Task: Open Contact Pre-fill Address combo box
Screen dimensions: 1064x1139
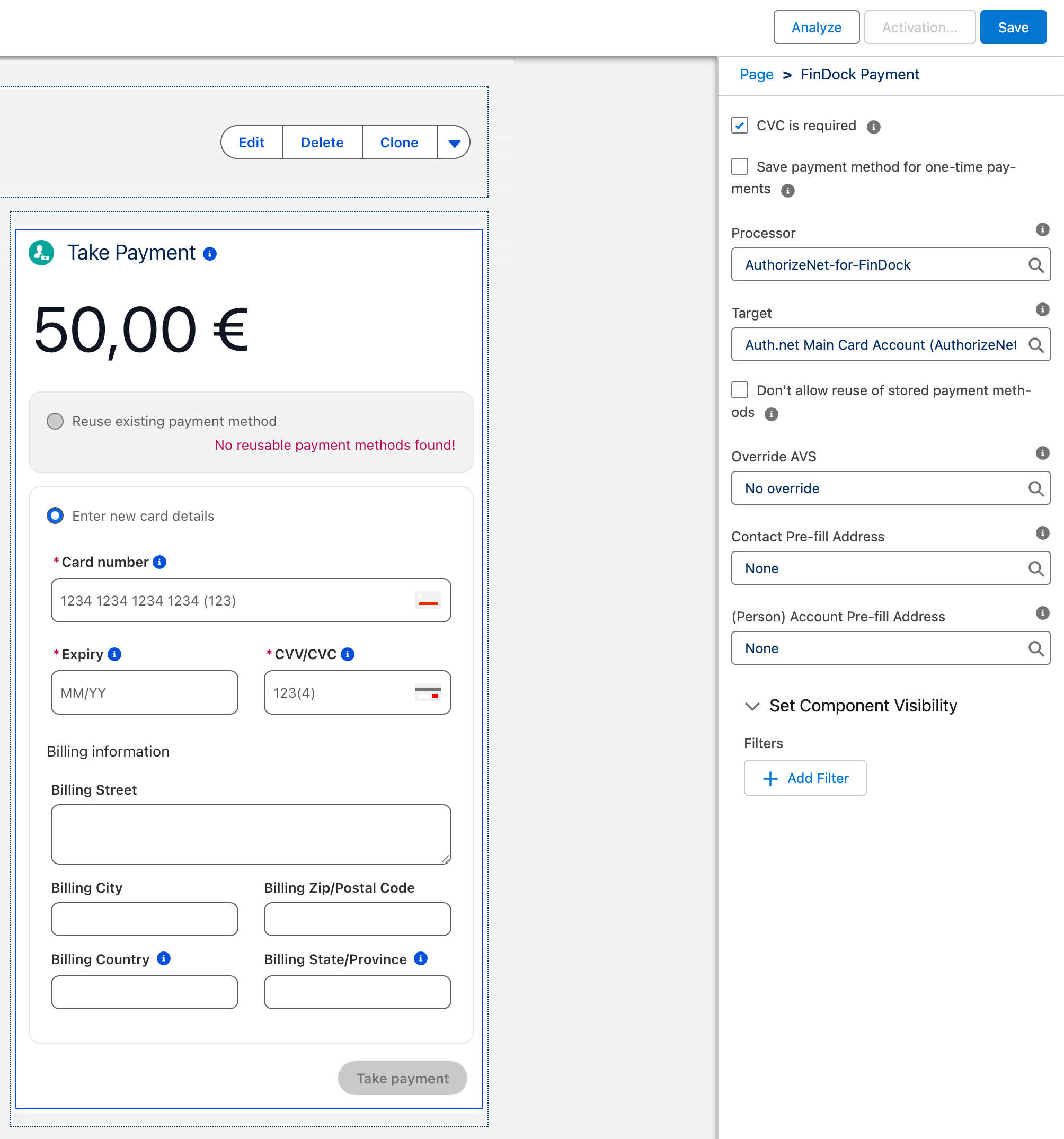Action: pos(890,568)
